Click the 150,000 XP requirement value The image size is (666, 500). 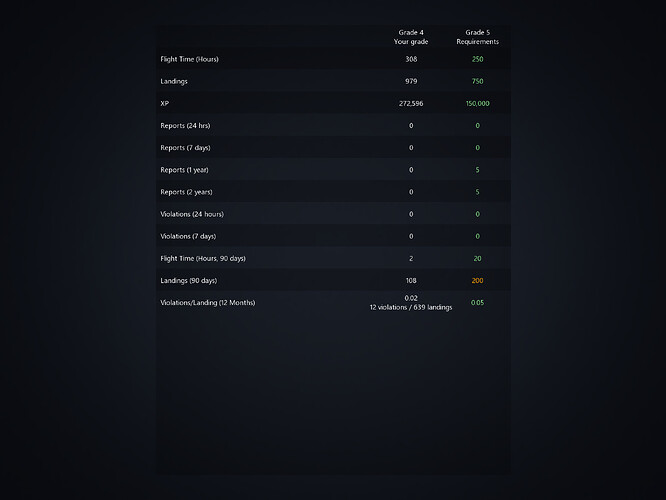coord(477,103)
